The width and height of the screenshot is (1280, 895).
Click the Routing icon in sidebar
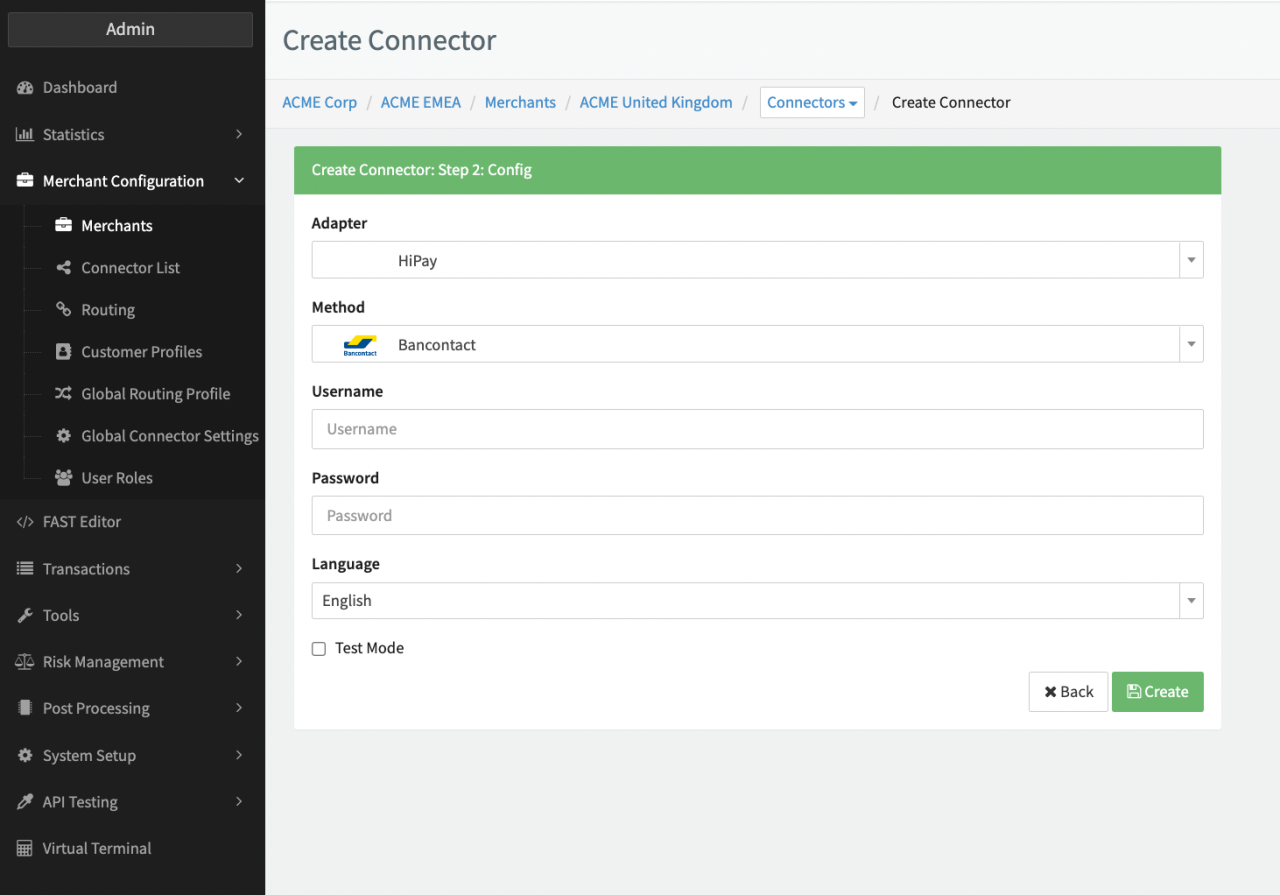pos(64,310)
